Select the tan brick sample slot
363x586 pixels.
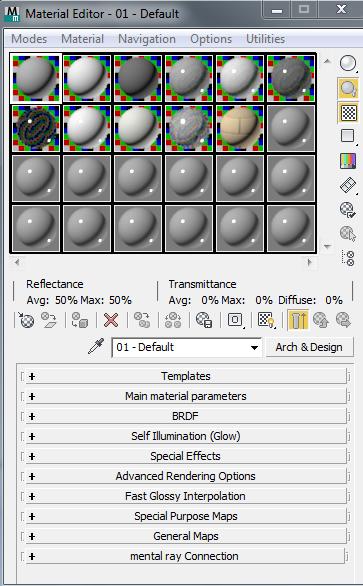click(240, 129)
